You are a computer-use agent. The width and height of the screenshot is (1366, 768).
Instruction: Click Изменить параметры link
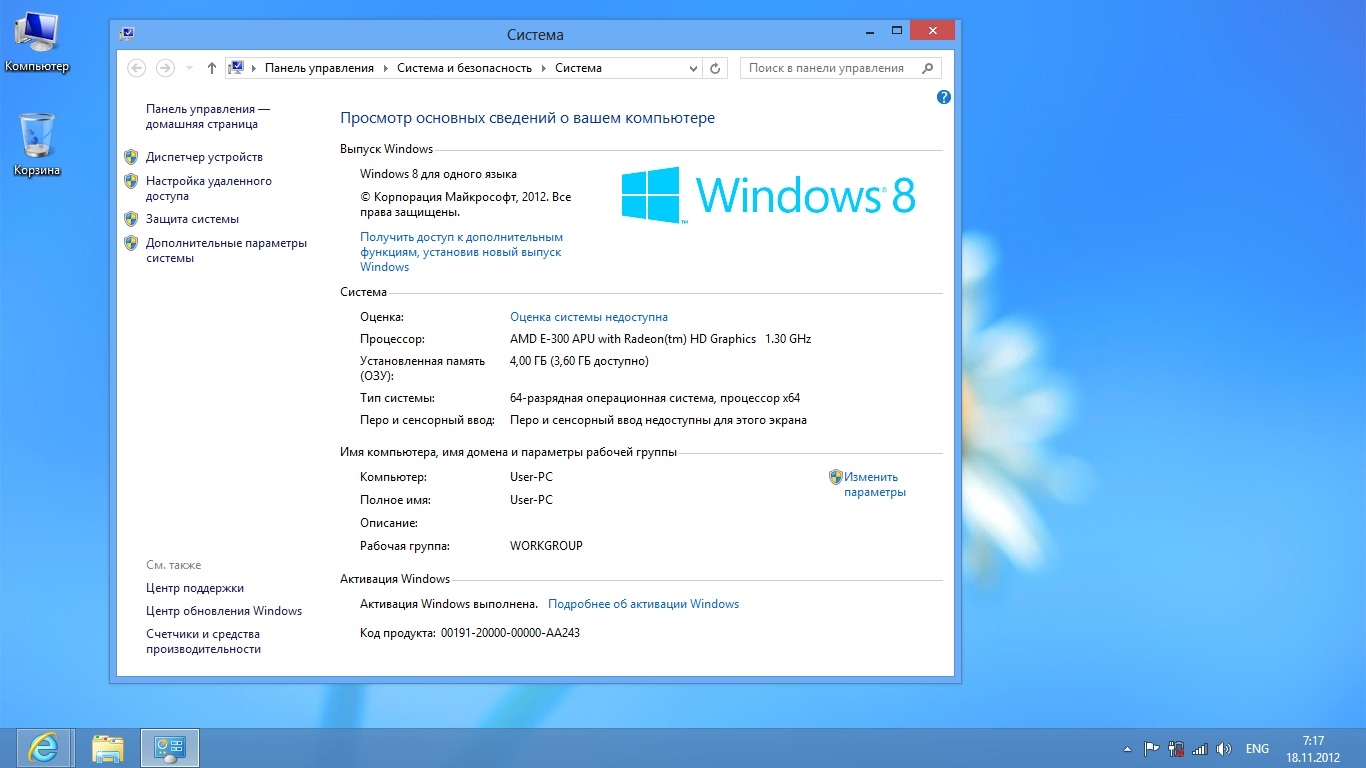874,484
